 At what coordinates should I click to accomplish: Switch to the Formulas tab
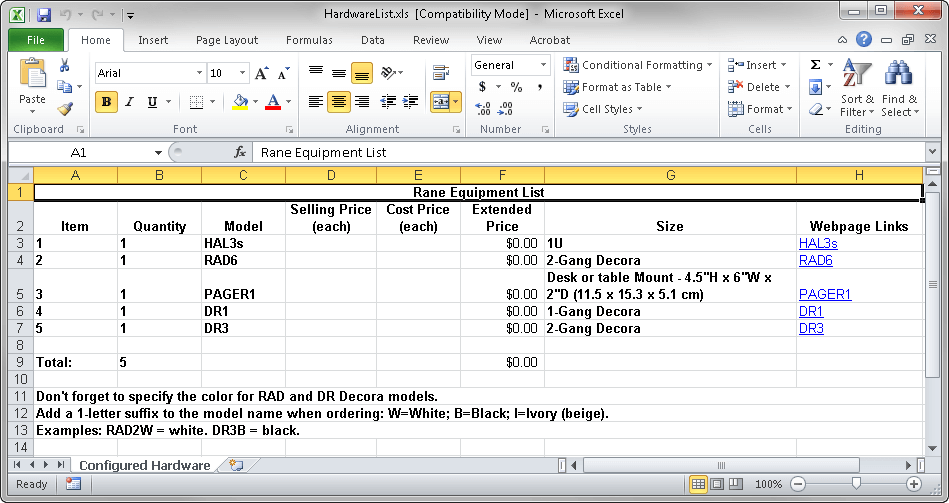point(309,40)
